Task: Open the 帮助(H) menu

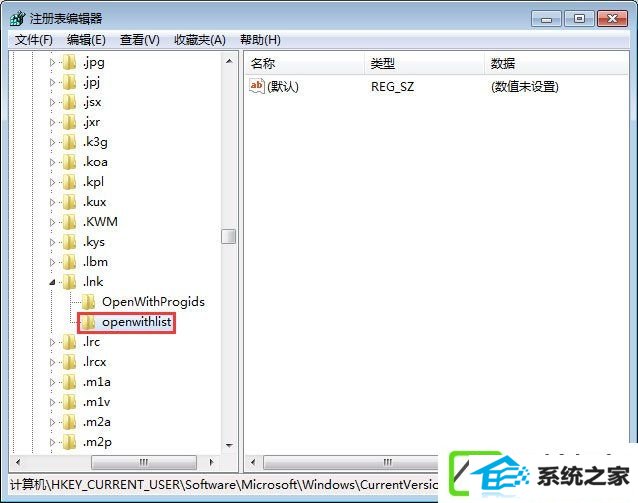Action: tap(260, 40)
